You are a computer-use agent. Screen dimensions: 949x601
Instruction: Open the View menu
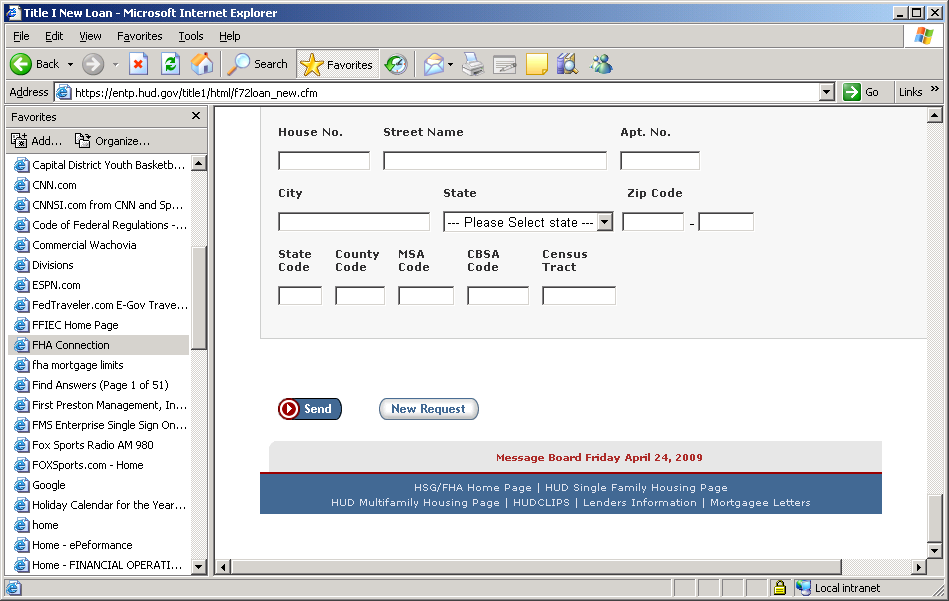coord(90,36)
